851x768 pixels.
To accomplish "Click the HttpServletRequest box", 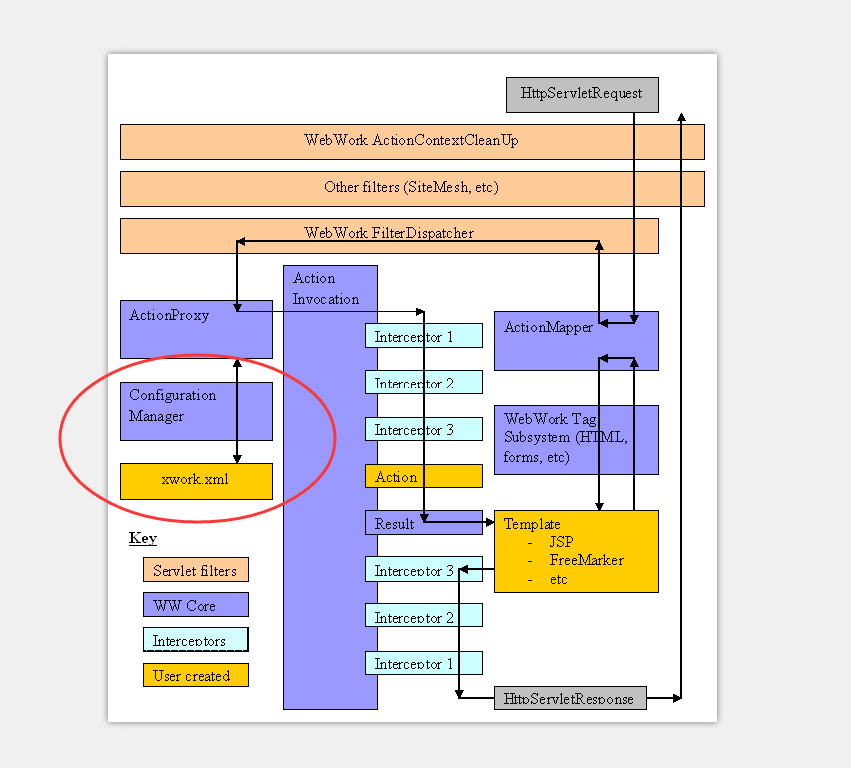I will click(x=582, y=94).
